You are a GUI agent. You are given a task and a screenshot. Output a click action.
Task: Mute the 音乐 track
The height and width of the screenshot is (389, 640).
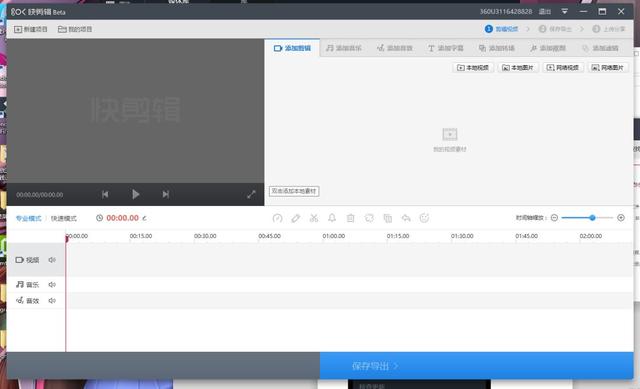52,285
